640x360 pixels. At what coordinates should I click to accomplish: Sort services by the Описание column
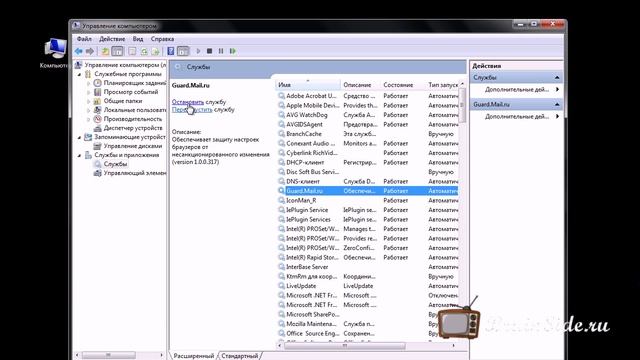coord(360,85)
